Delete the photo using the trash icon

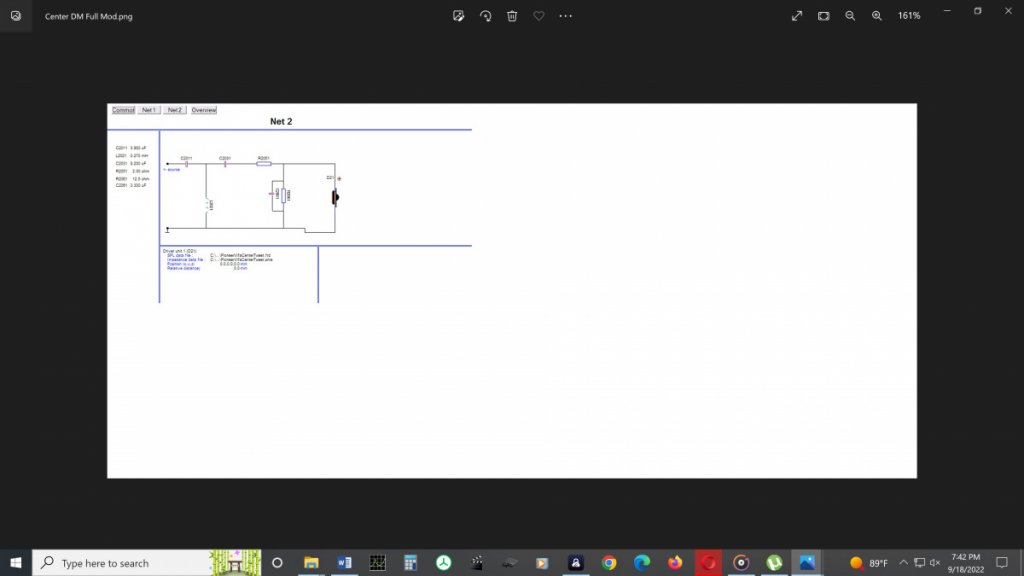click(x=512, y=16)
